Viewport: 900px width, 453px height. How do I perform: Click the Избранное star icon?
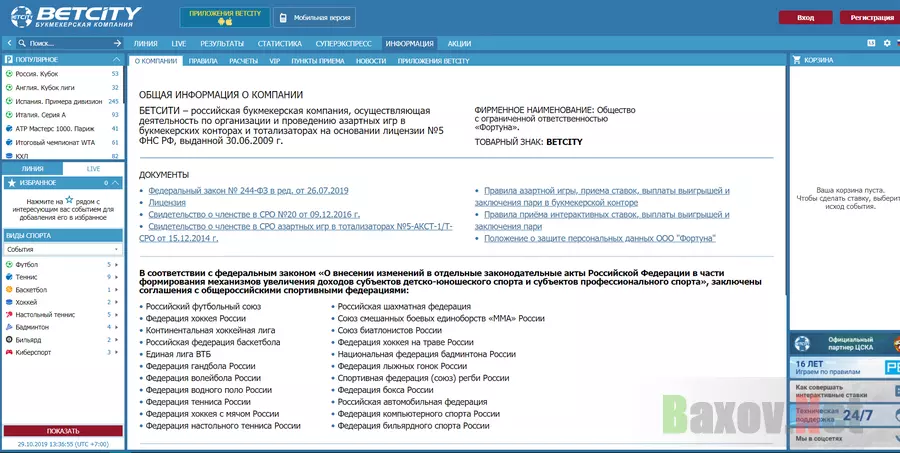(11, 183)
